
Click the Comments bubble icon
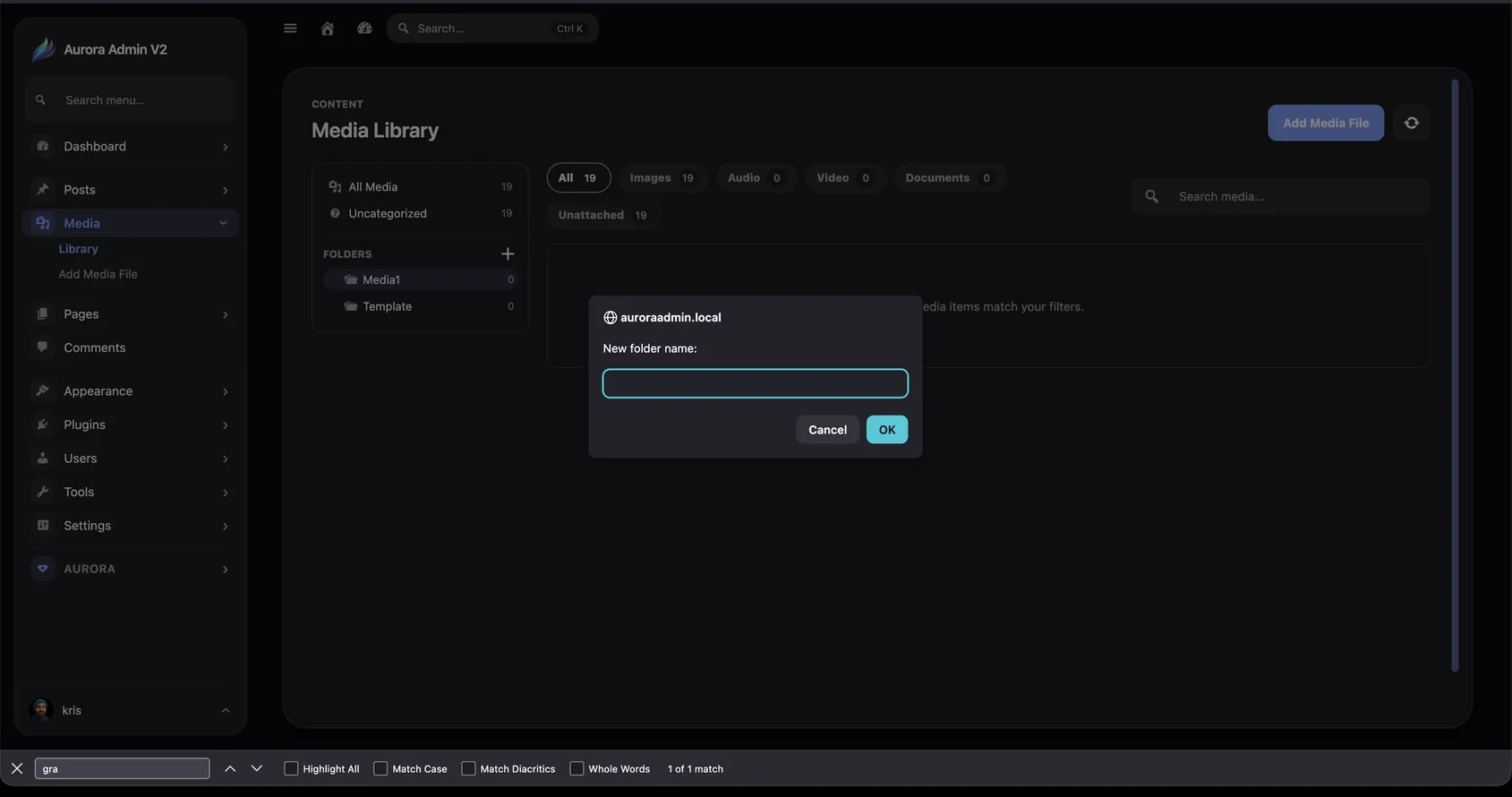pos(42,347)
